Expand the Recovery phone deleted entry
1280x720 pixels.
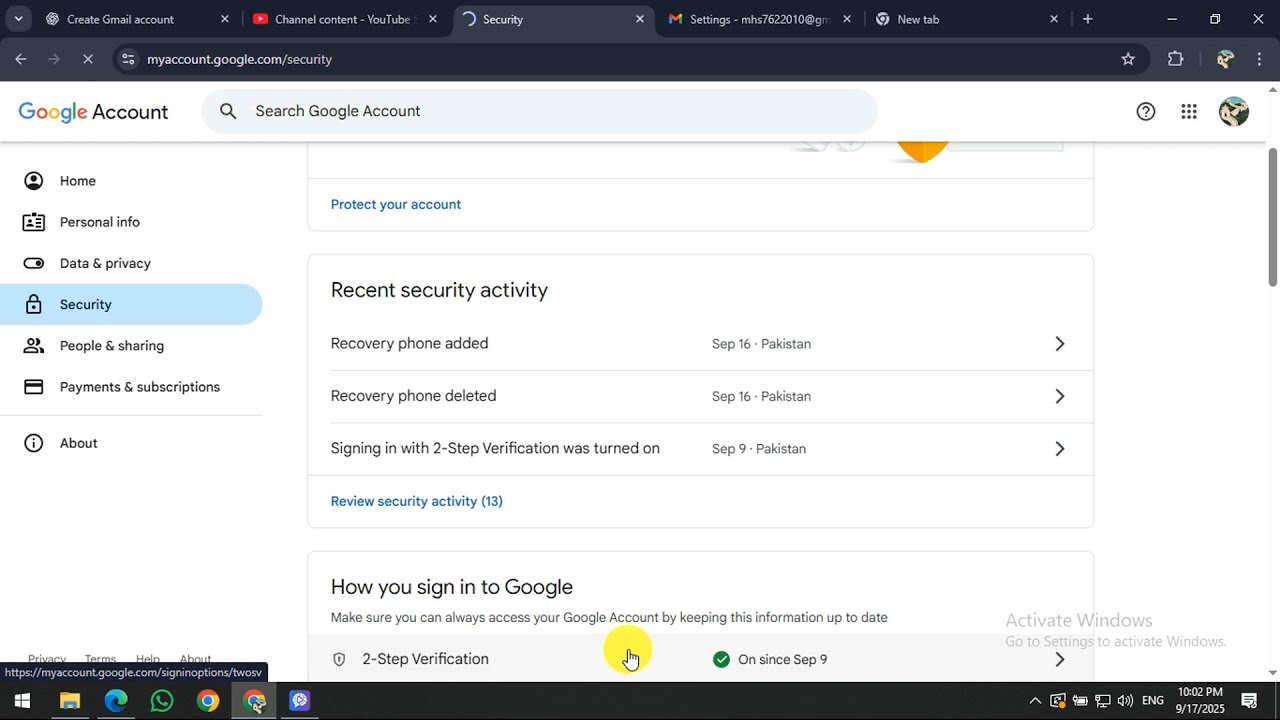tap(700, 396)
